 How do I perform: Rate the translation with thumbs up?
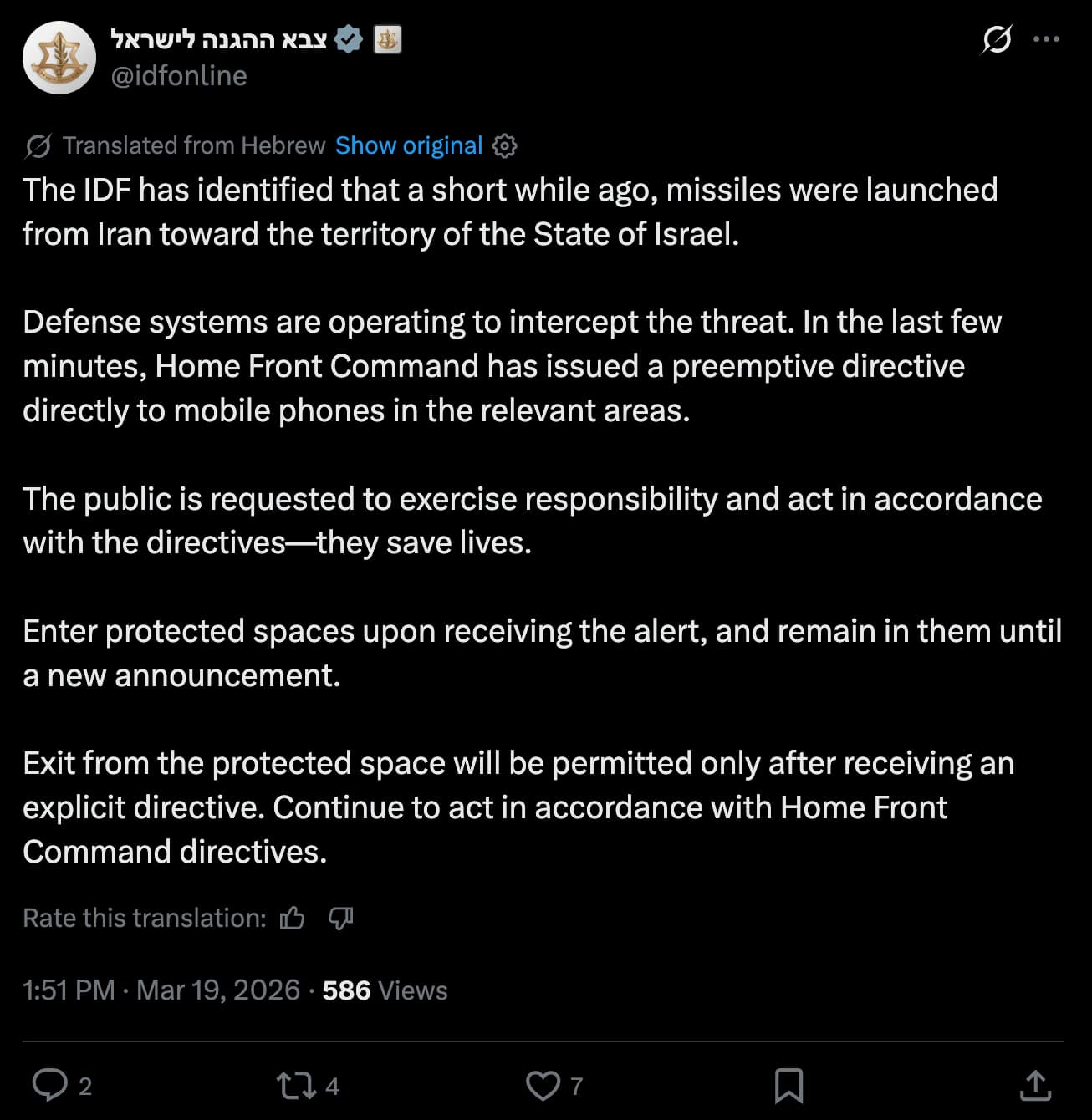pos(292,919)
